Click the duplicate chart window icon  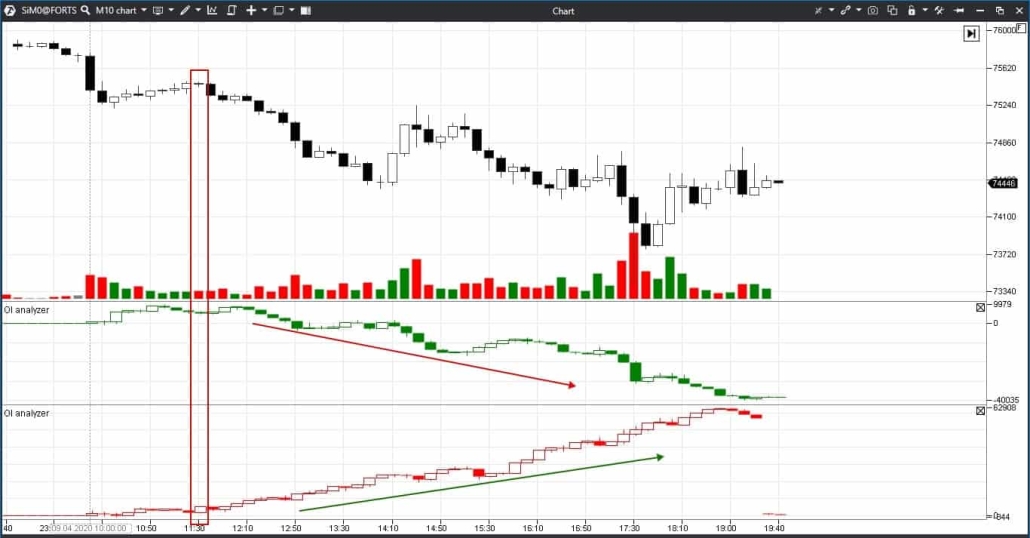(892, 10)
